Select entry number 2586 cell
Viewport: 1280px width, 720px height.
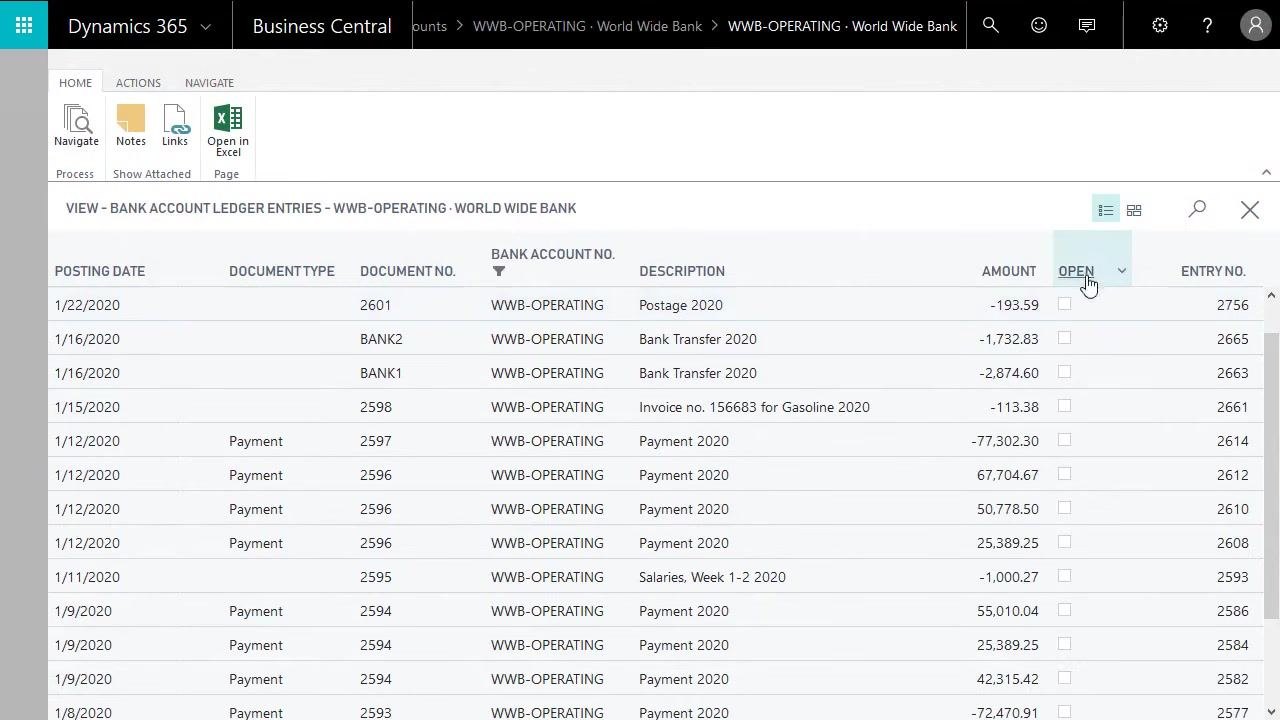[x=1232, y=611]
